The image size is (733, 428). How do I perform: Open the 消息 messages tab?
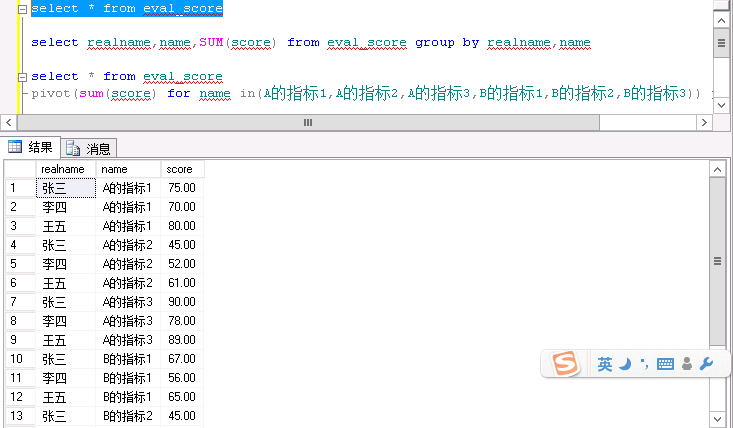(x=89, y=149)
